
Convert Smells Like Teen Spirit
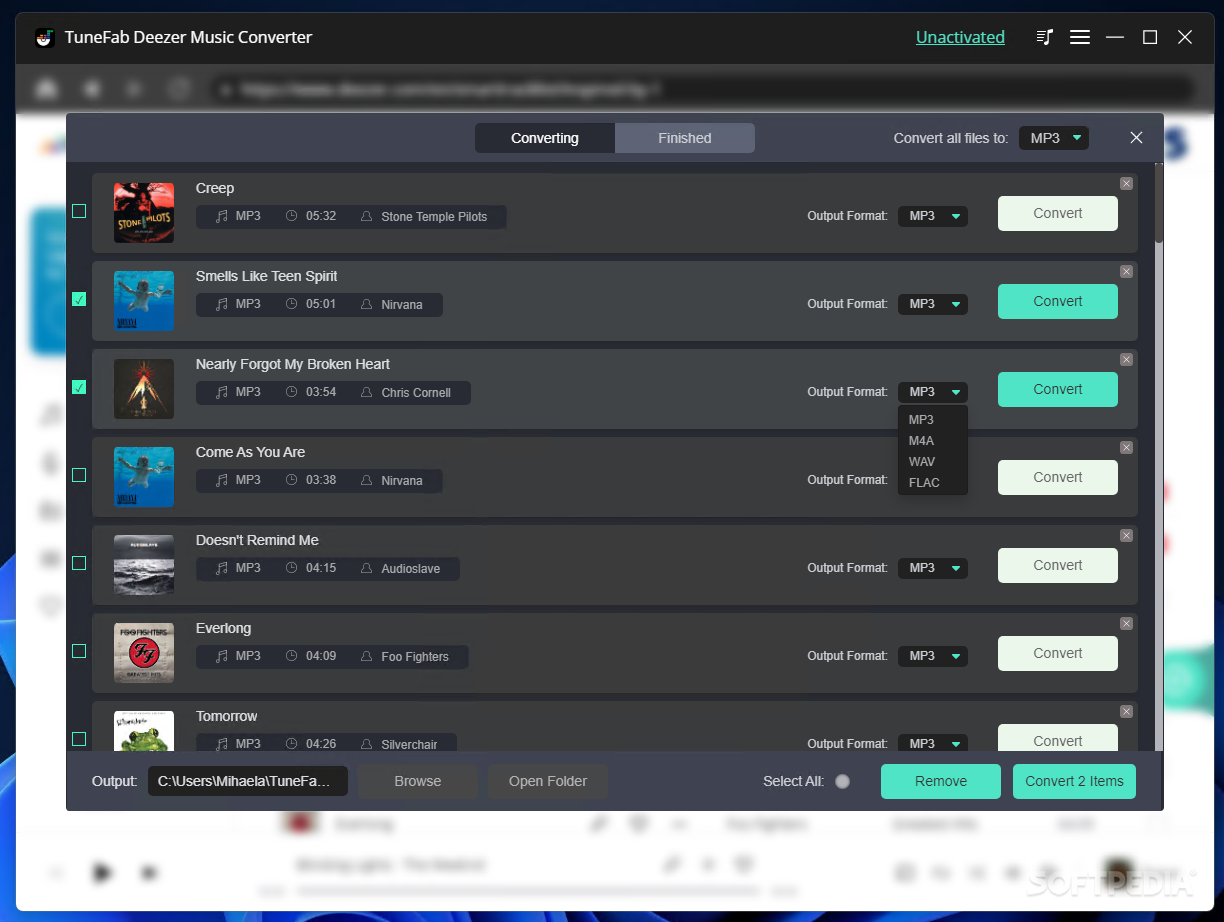point(1058,301)
